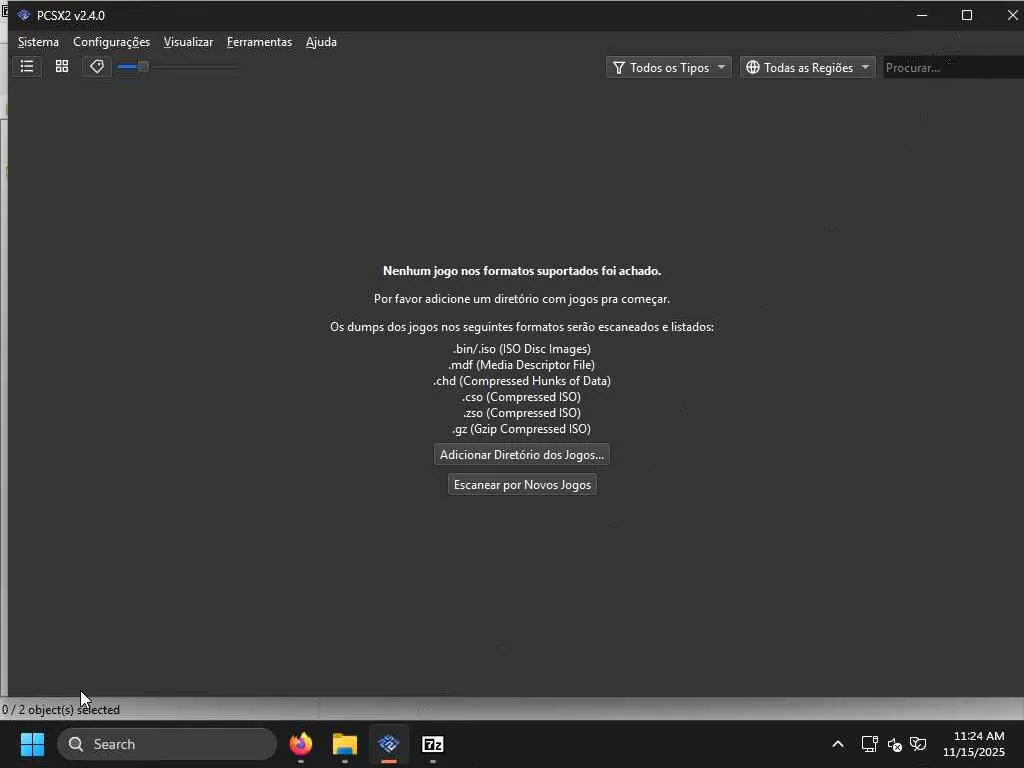1024x768 pixels.
Task: Click 'Nenhum jogo nos formatos suportados foi achado.' text
Action: (522, 271)
